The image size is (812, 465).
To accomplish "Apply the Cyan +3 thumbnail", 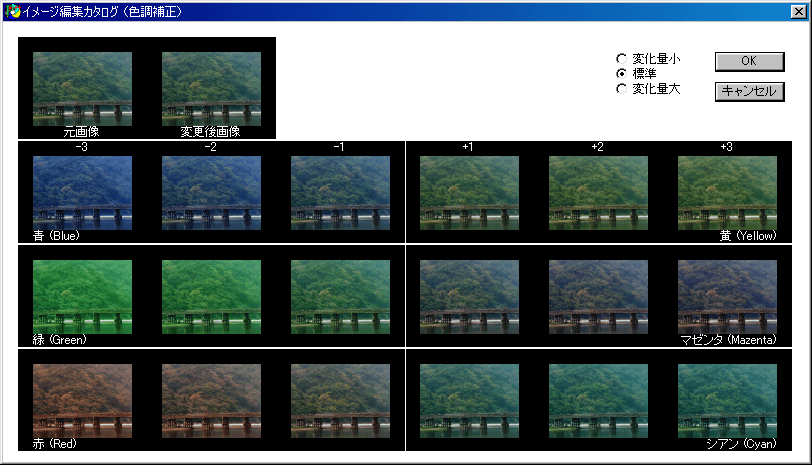I will coord(727,401).
